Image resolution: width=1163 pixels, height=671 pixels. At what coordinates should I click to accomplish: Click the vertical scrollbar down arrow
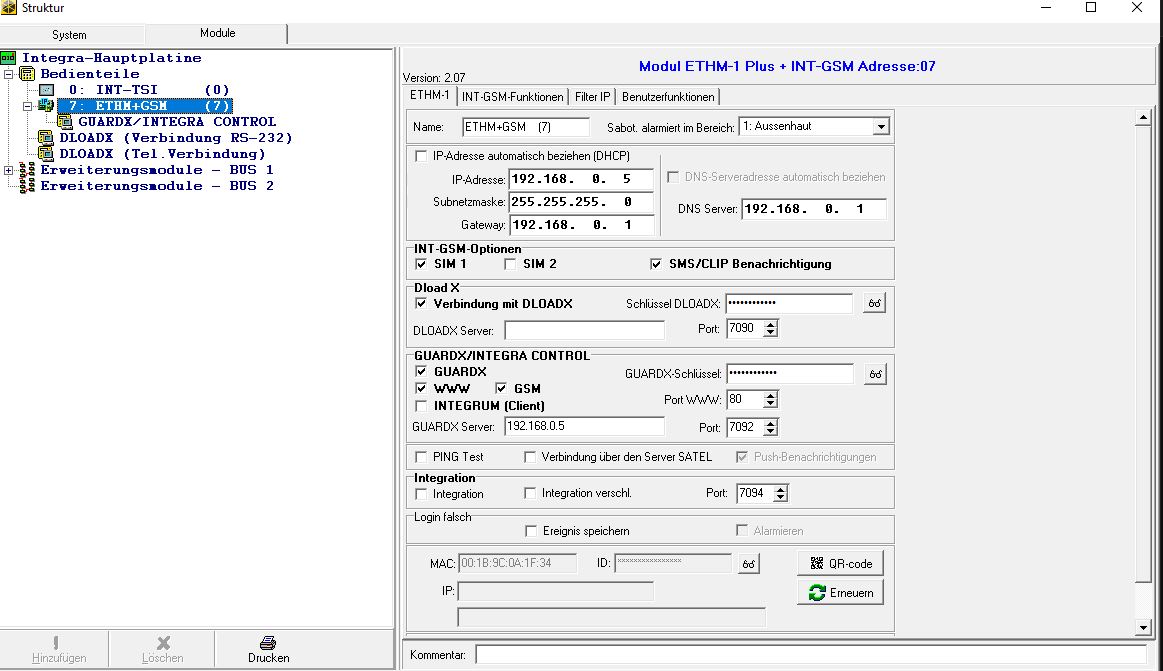click(1145, 627)
